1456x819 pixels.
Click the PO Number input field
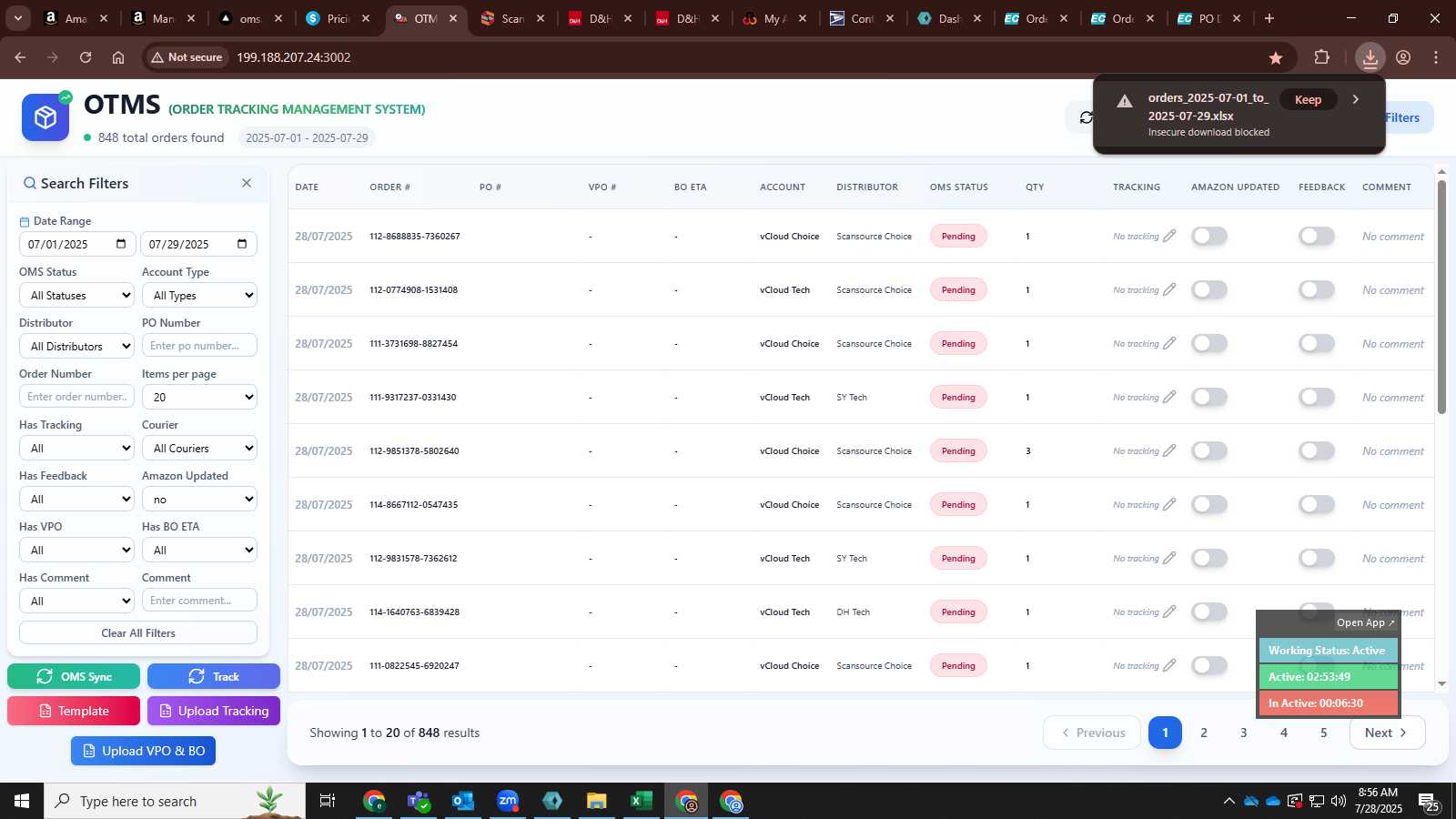pyautogui.click(x=199, y=346)
